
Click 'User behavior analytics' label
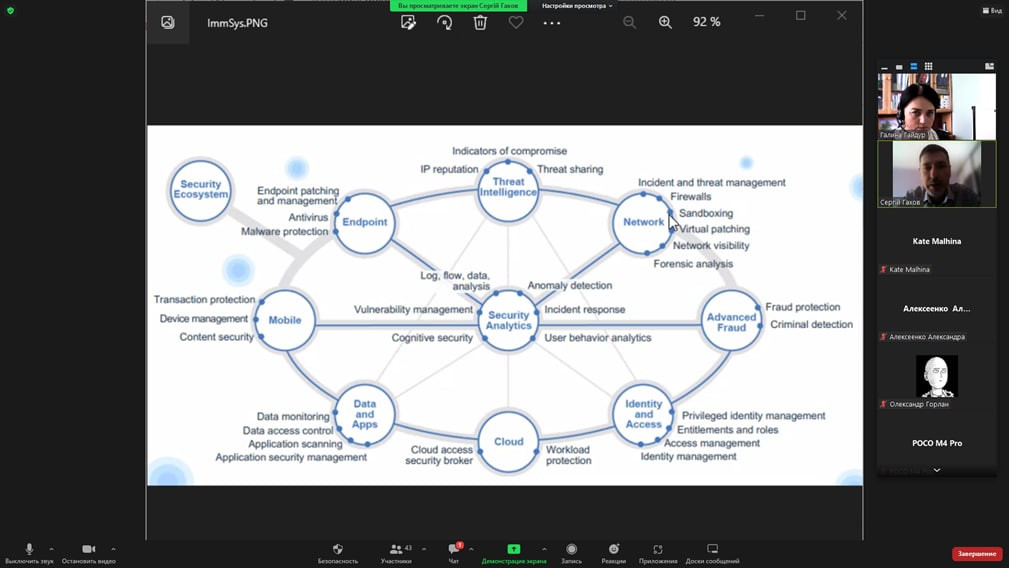click(x=598, y=338)
